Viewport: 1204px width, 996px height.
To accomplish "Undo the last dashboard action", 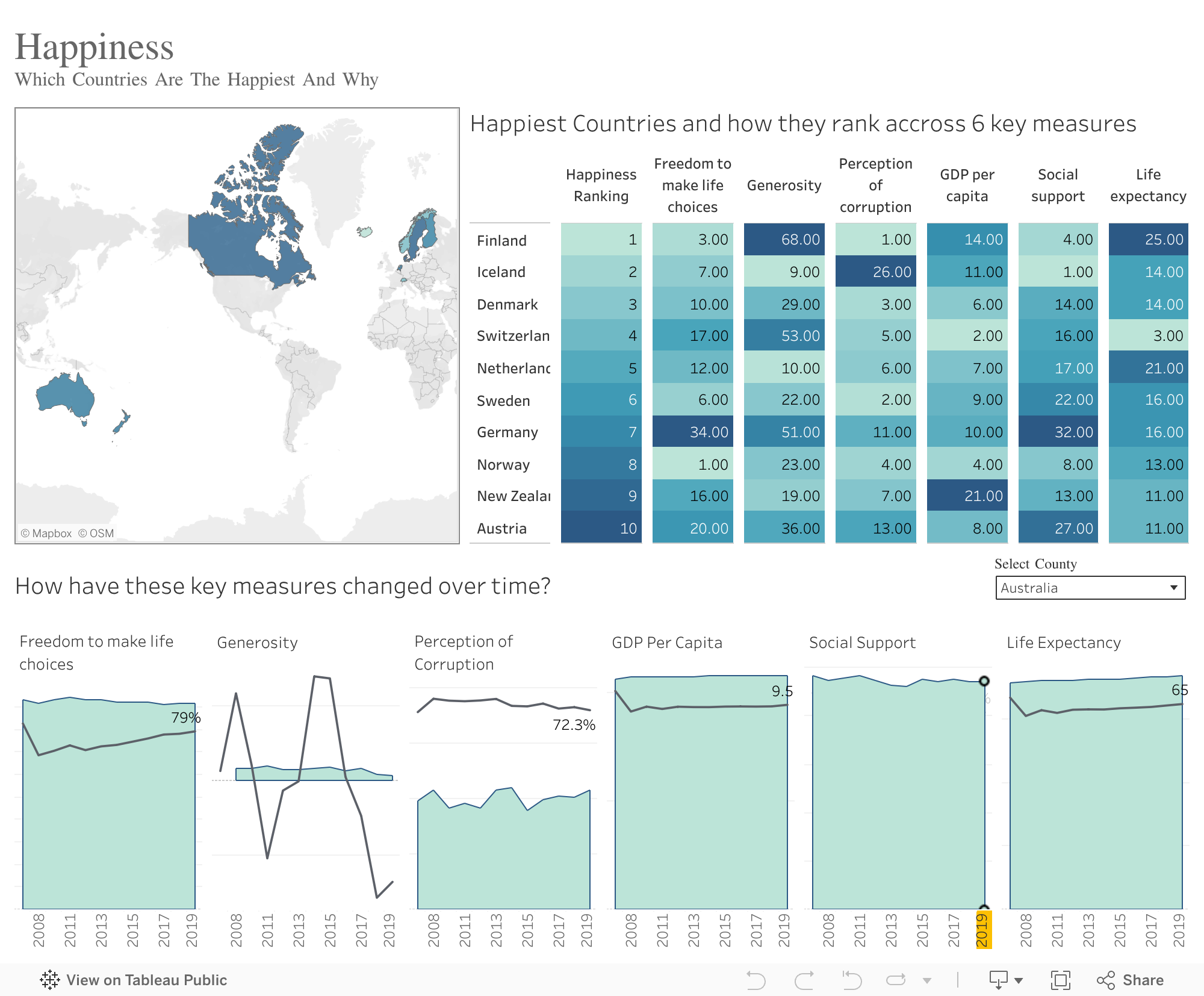I will (757, 980).
